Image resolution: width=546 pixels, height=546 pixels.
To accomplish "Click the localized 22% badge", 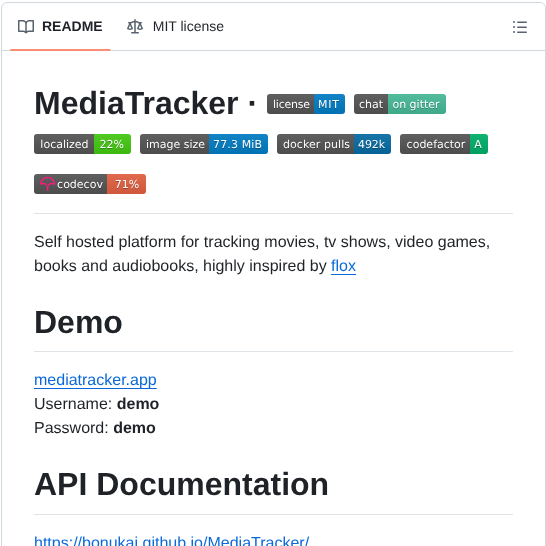I will pyautogui.click(x=83, y=144).
